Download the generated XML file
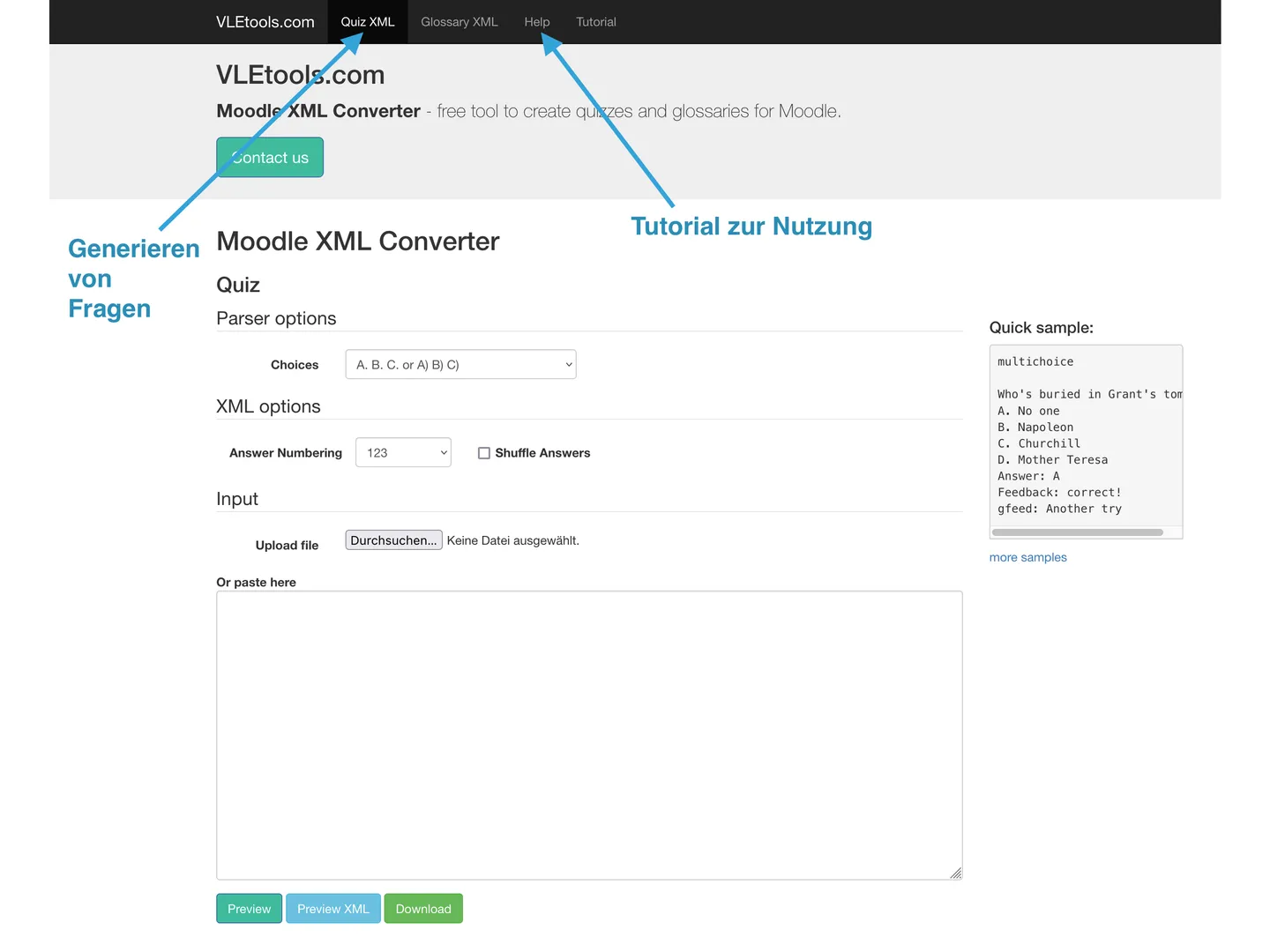Image resolution: width=1270 pixels, height=952 pixels. coord(423,909)
